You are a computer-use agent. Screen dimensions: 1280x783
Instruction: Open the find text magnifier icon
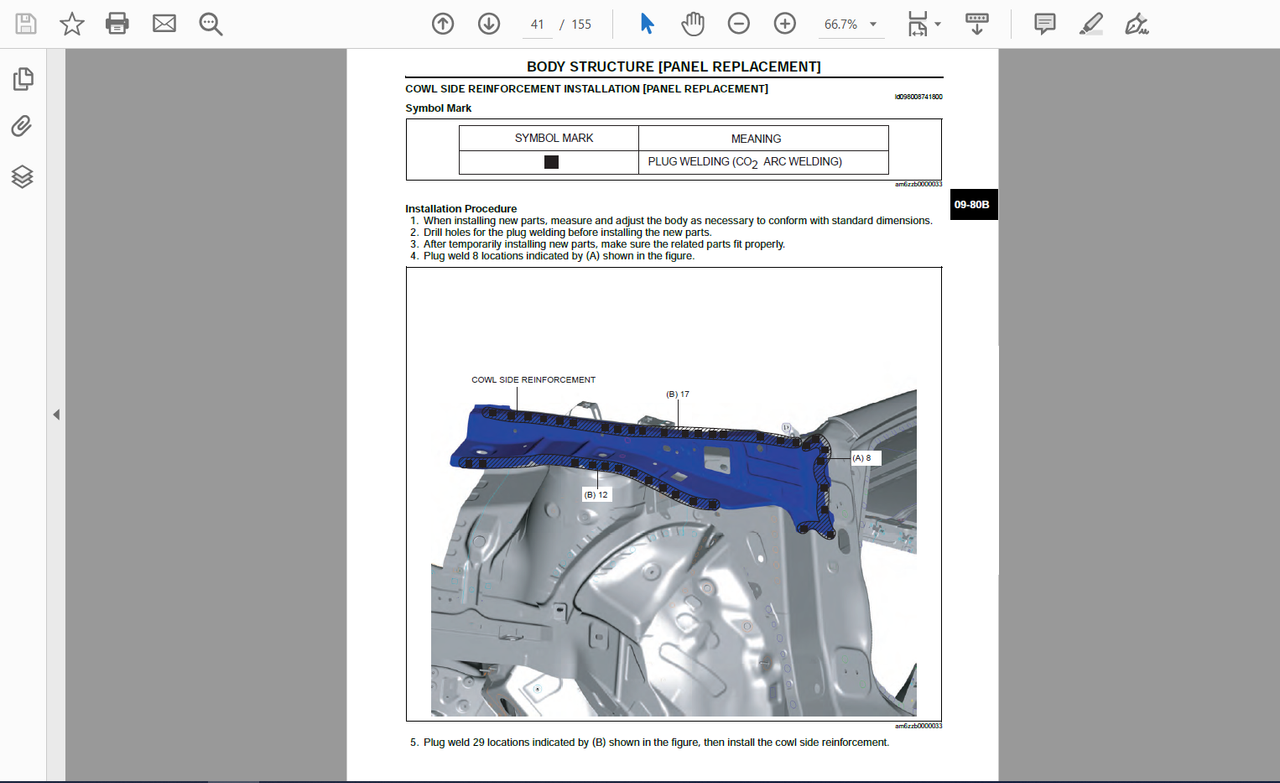click(210, 24)
